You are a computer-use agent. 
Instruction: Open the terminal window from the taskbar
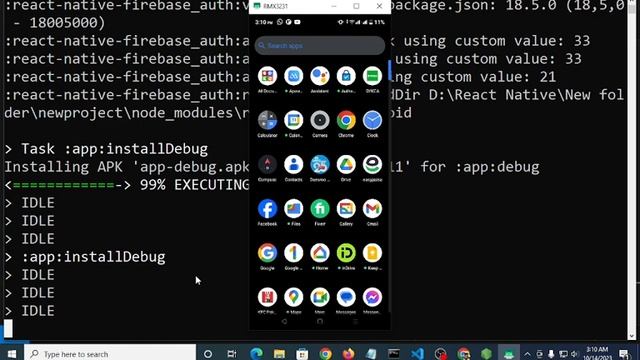(394, 353)
